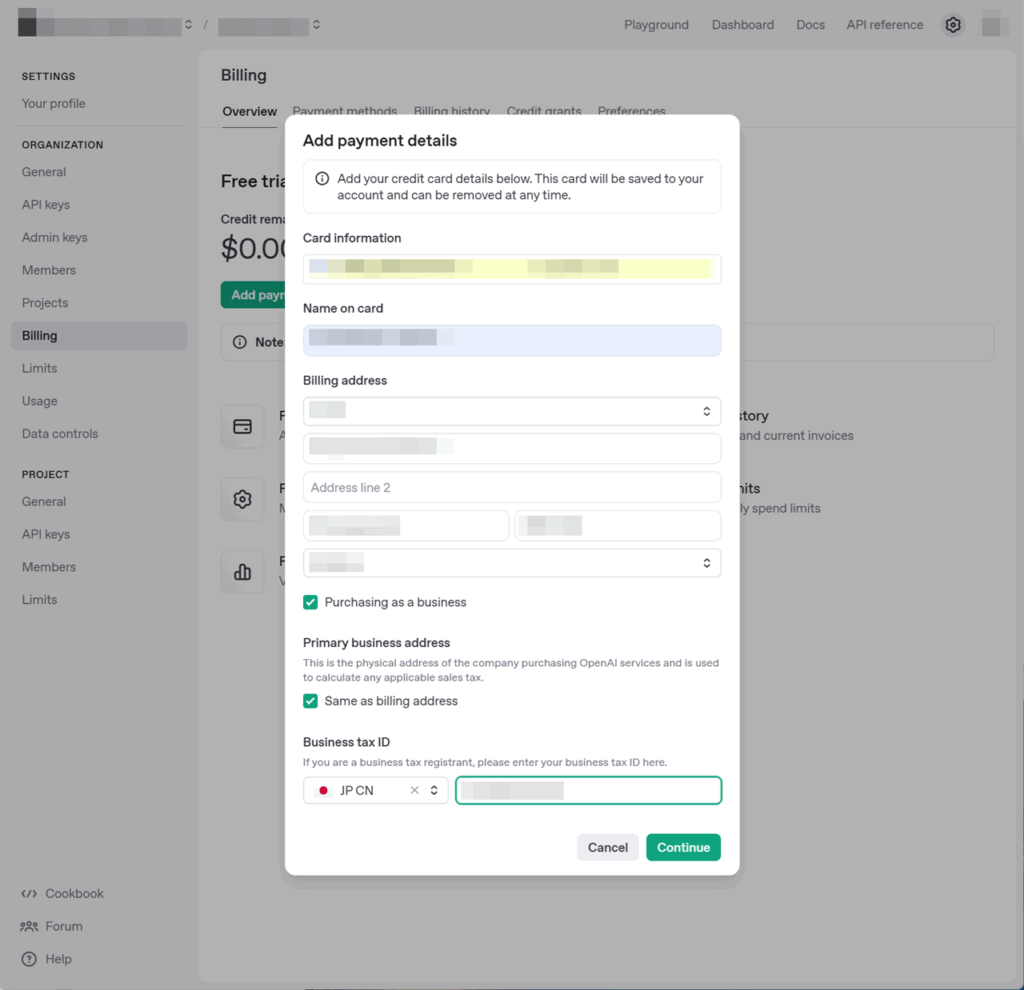Switch to the Payment methods tab
The width and height of the screenshot is (1024, 990).
[344, 111]
